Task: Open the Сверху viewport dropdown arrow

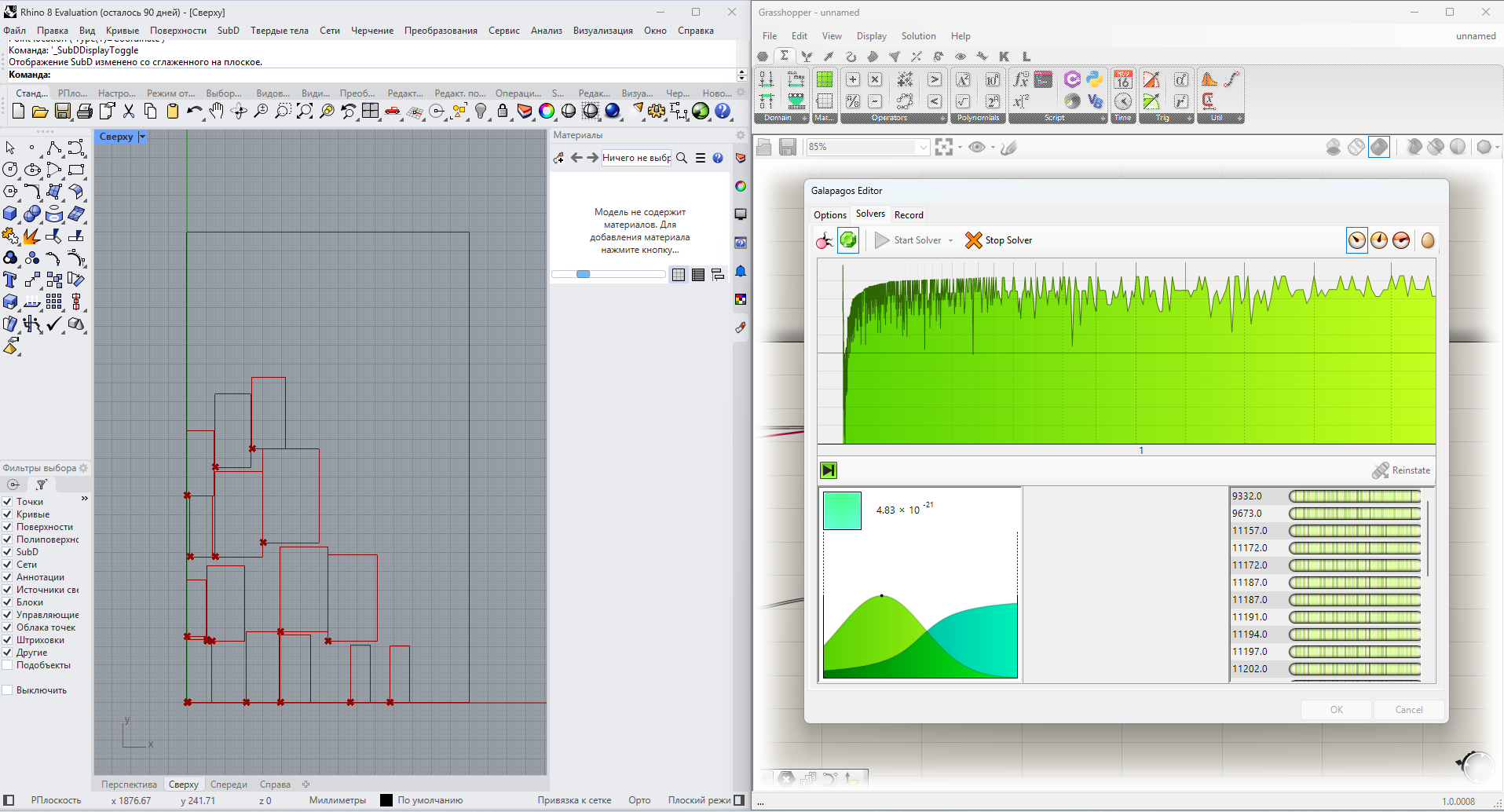Action: [x=142, y=137]
